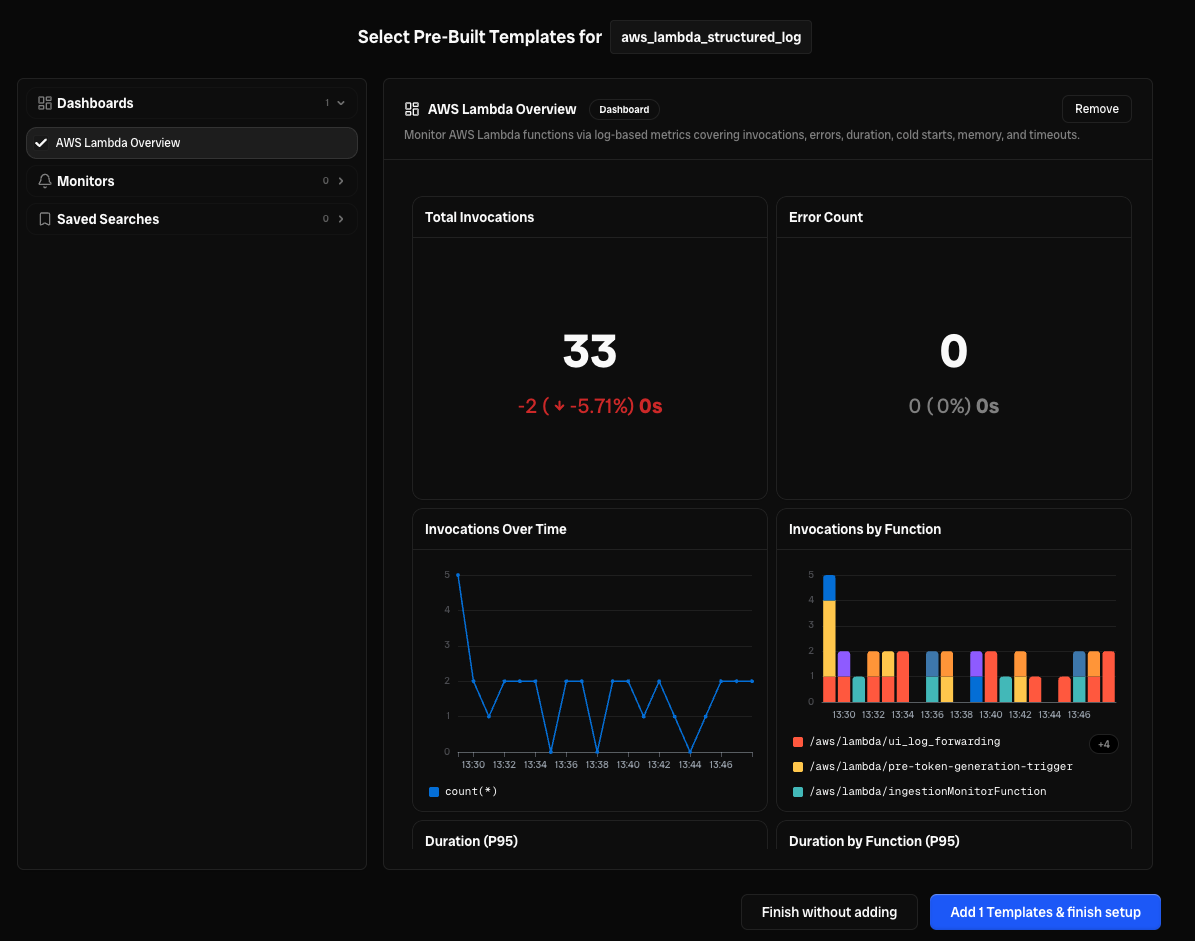Click the Invocations Over Time panel title

pos(495,529)
